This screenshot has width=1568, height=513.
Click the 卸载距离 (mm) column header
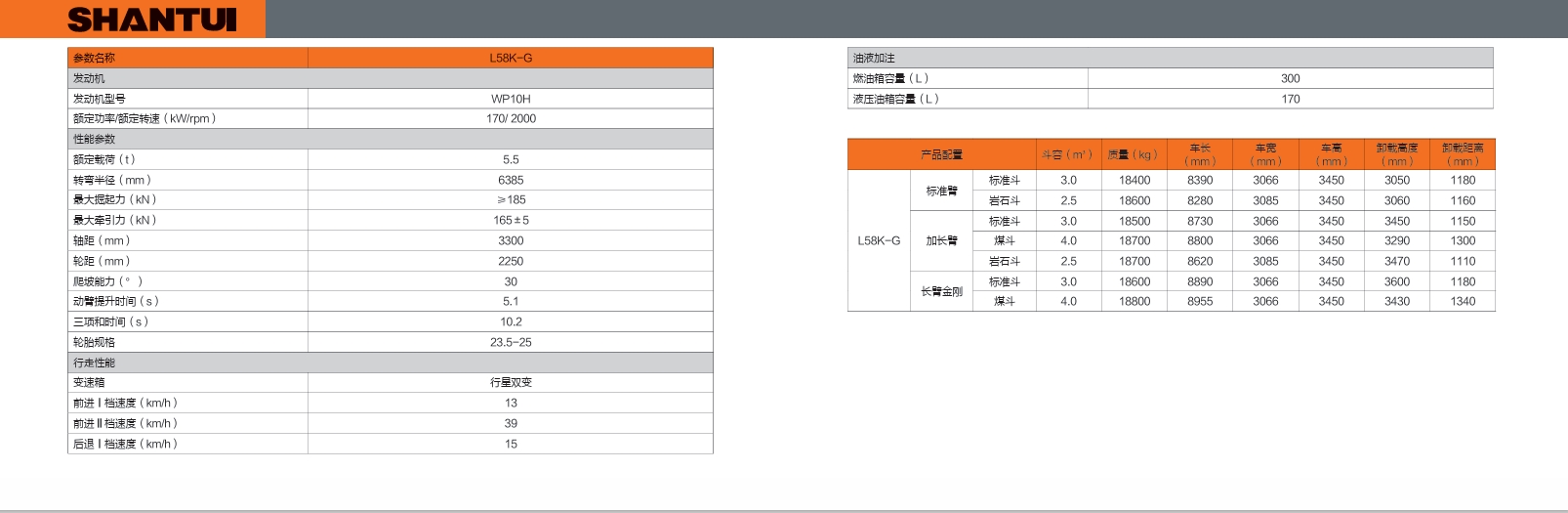tap(1463, 154)
